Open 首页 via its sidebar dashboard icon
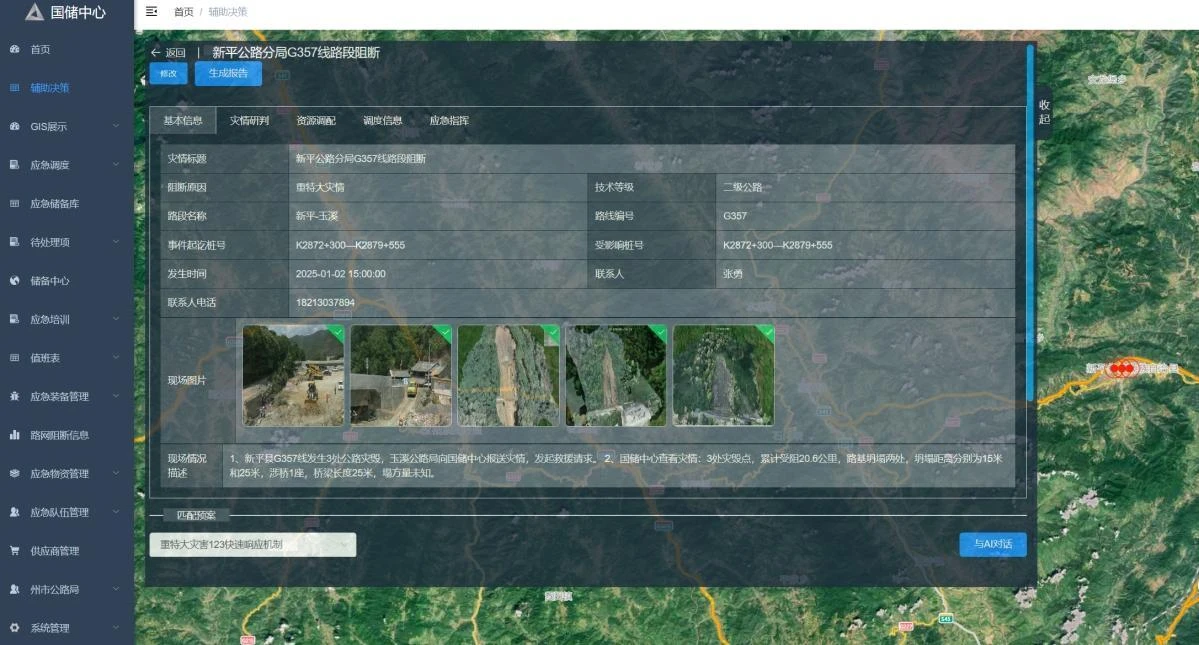 15,49
